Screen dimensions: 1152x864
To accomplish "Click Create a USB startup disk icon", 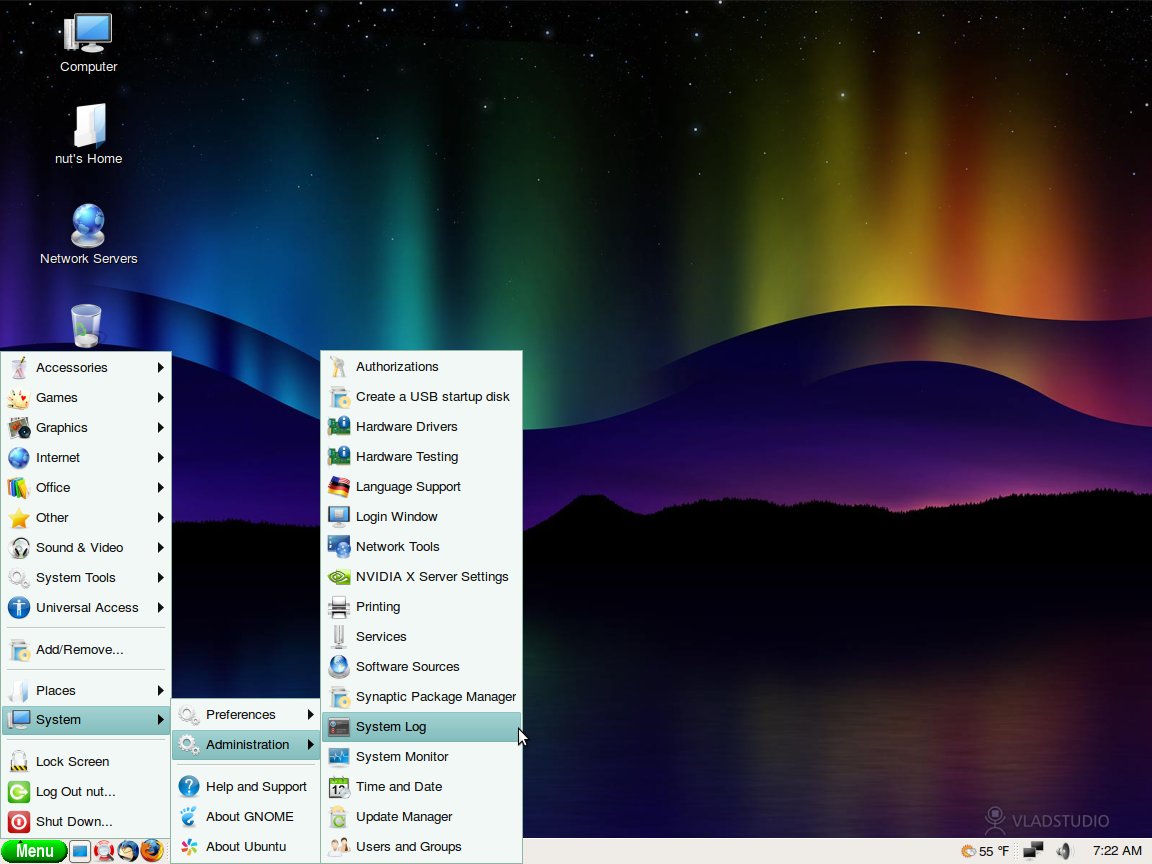I will [339, 397].
